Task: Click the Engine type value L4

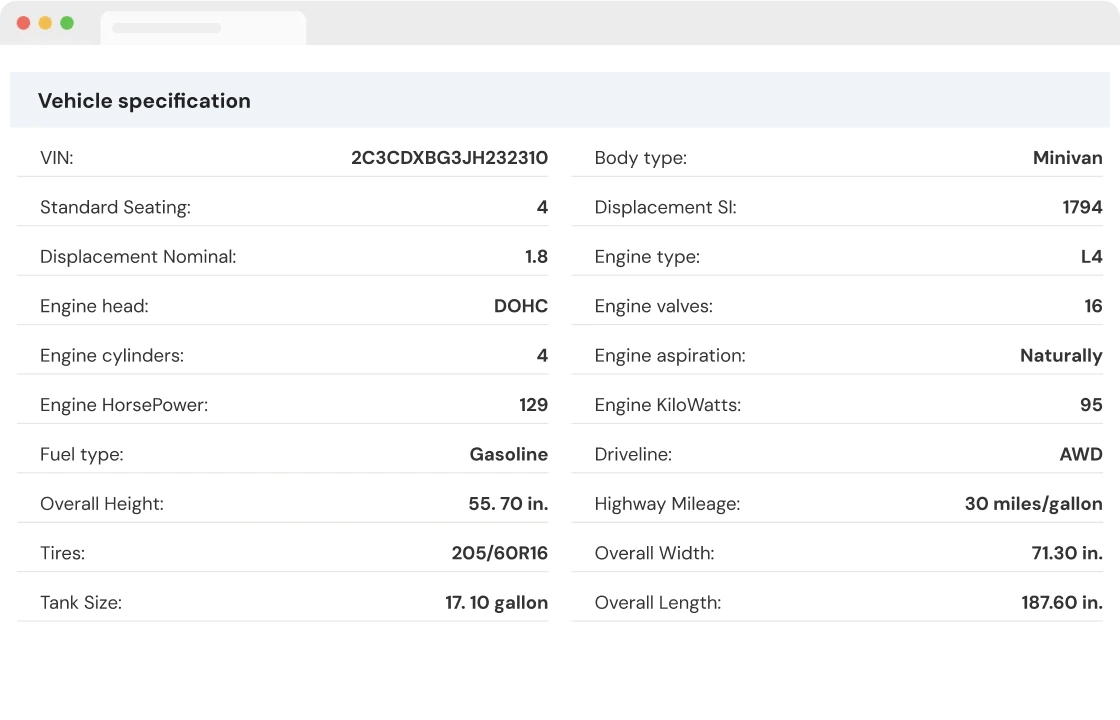Action: pyautogui.click(x=1091, y=257)
